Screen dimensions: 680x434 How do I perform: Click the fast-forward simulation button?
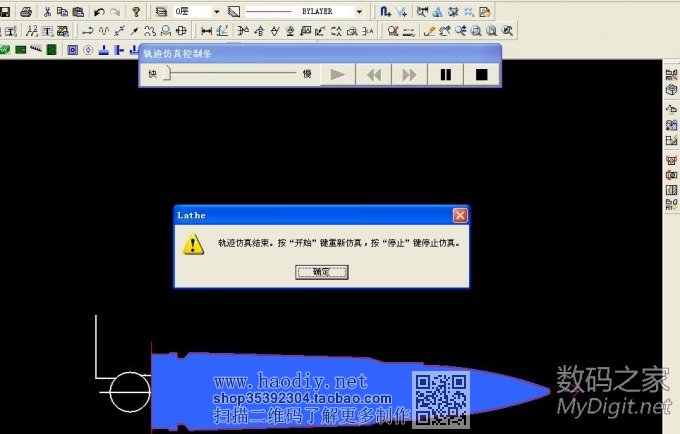pyautogui.click(x=409, y=74)
